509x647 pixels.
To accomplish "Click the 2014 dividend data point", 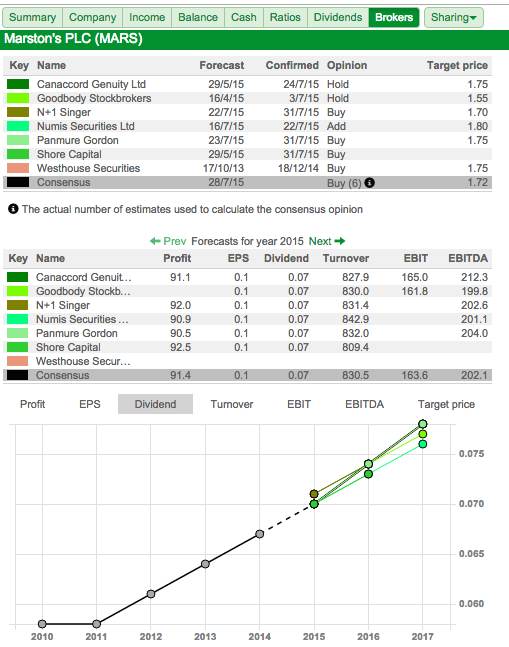I will [x=259, y=534].
